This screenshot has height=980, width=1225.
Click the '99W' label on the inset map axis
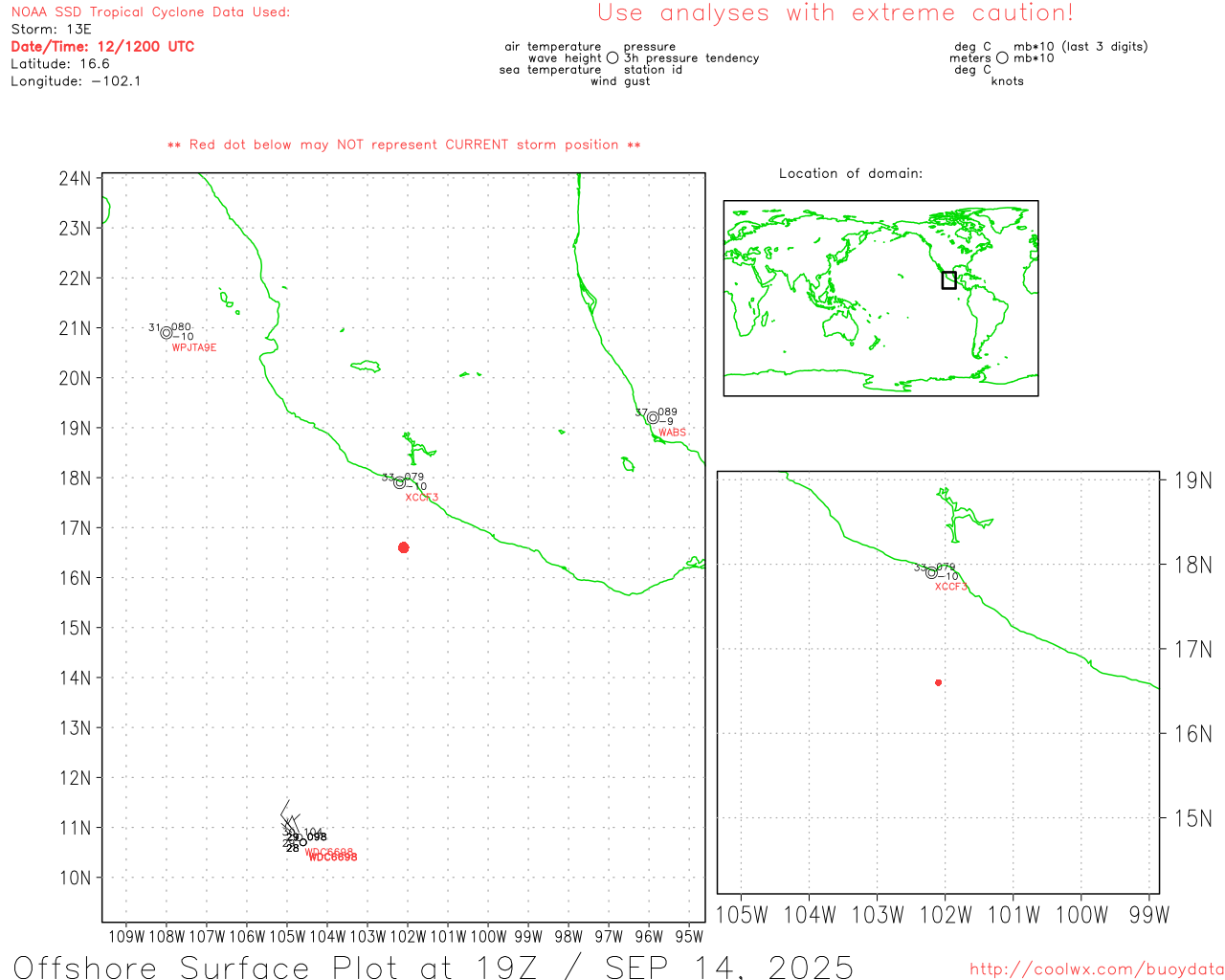click(1149, 915)
